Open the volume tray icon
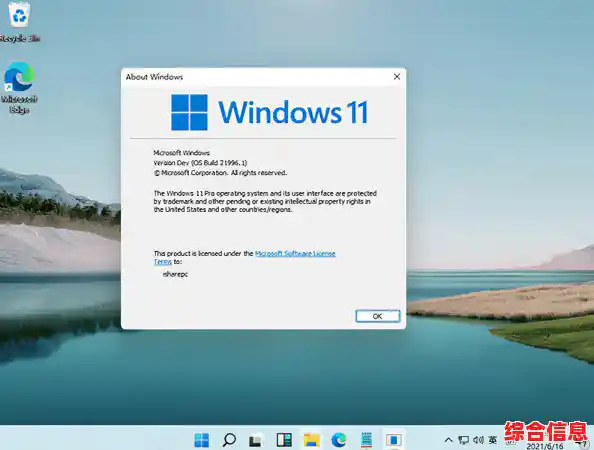This screenshot has width=594, height=450. pos(478,440)
